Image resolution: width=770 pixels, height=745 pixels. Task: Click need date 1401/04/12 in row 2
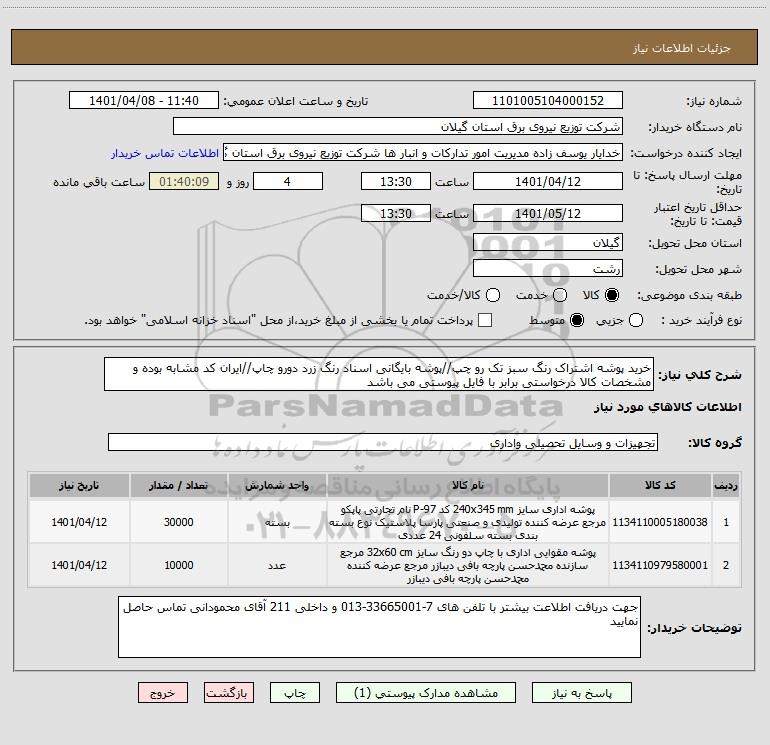[79, 565]
